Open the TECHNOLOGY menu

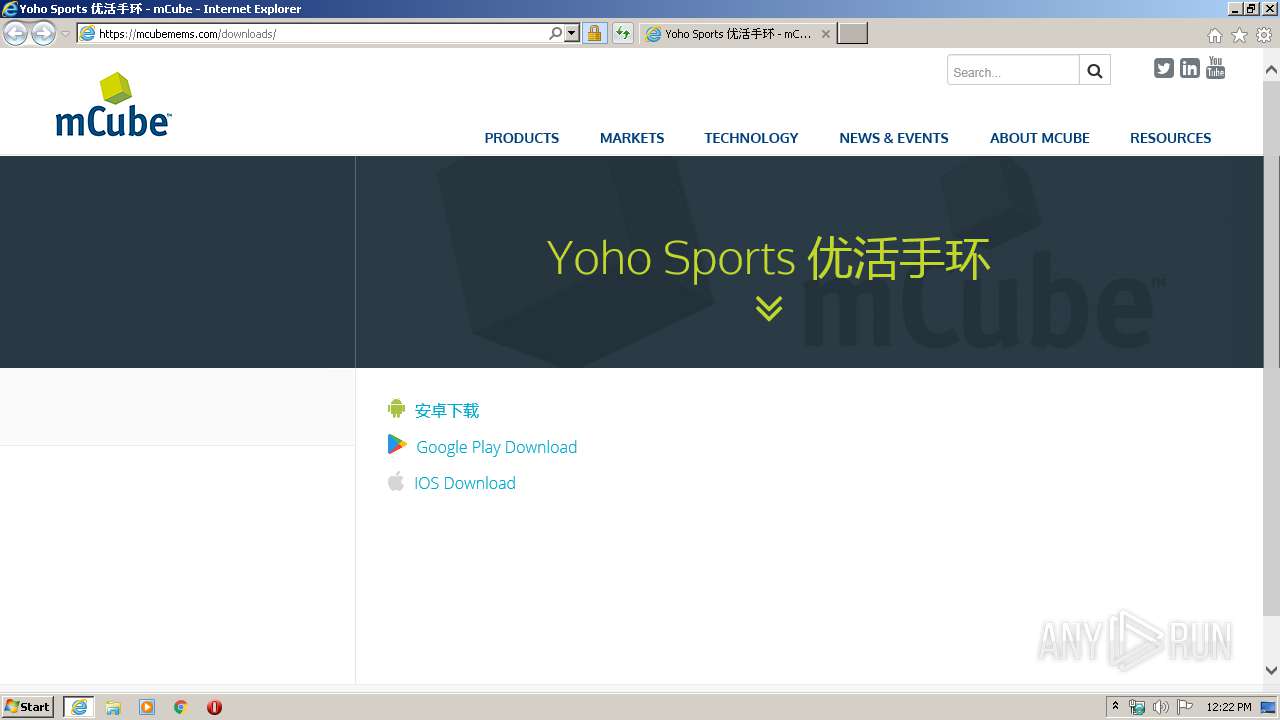(x=751, y=138)
